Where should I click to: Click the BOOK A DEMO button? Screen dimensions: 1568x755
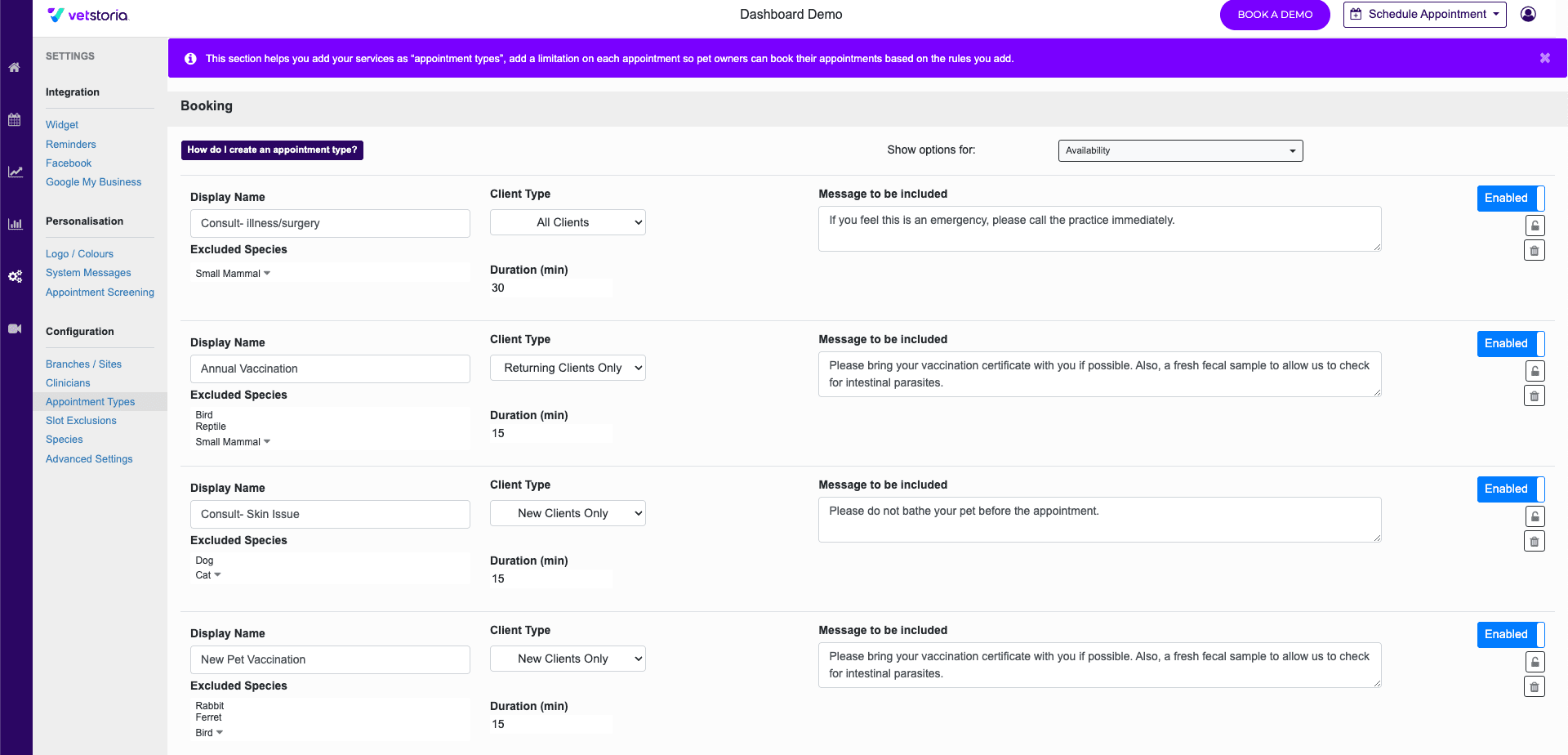coord(1274,15)
